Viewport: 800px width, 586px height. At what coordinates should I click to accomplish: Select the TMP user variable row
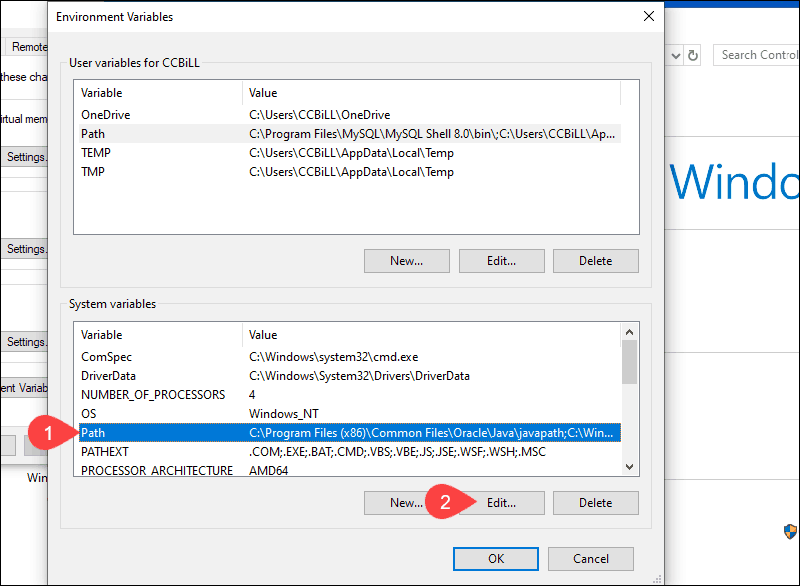point(349,172)
